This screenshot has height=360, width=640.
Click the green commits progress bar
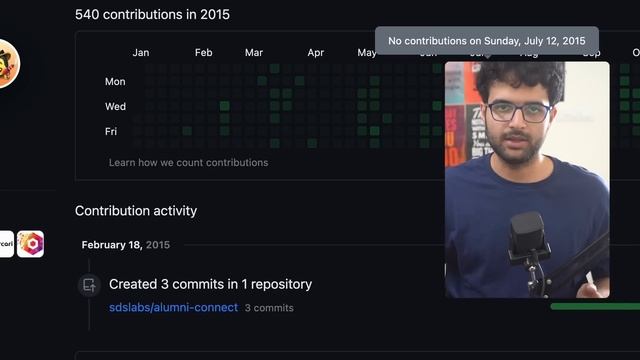tap(595, 307)
